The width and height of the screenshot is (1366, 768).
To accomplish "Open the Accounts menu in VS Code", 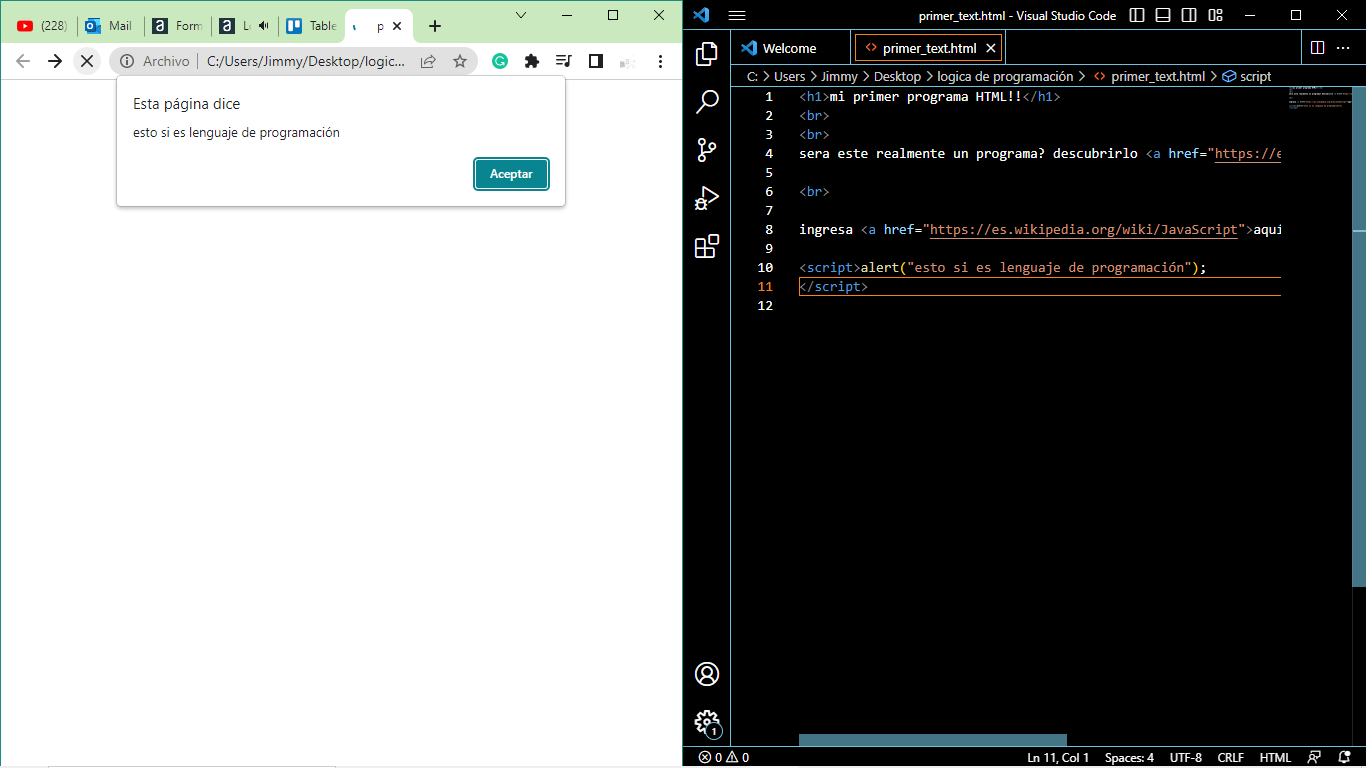I will pyautogui.click(x=707, y=674).
